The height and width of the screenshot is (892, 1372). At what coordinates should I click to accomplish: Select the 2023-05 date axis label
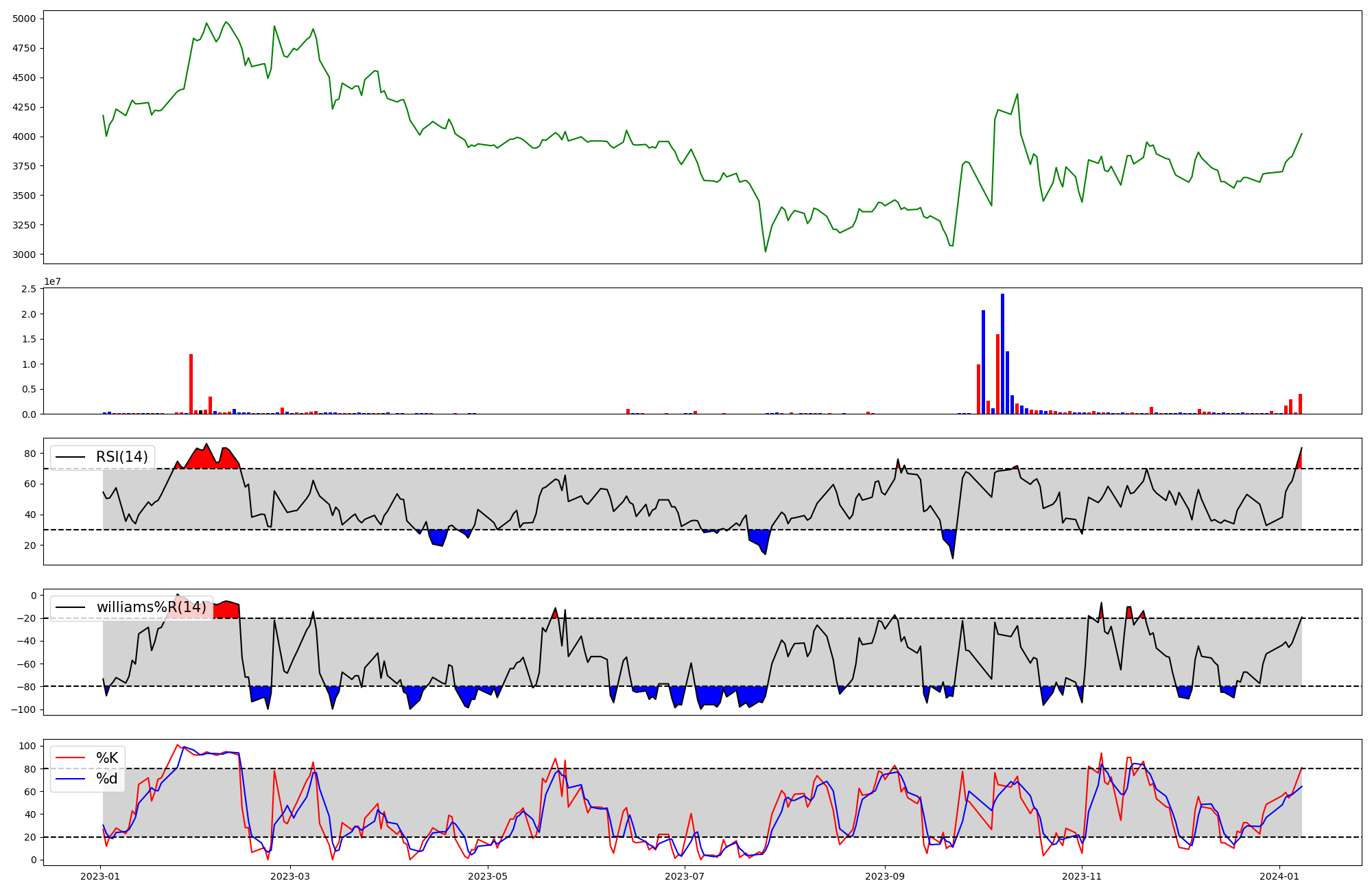coord(488,876)
